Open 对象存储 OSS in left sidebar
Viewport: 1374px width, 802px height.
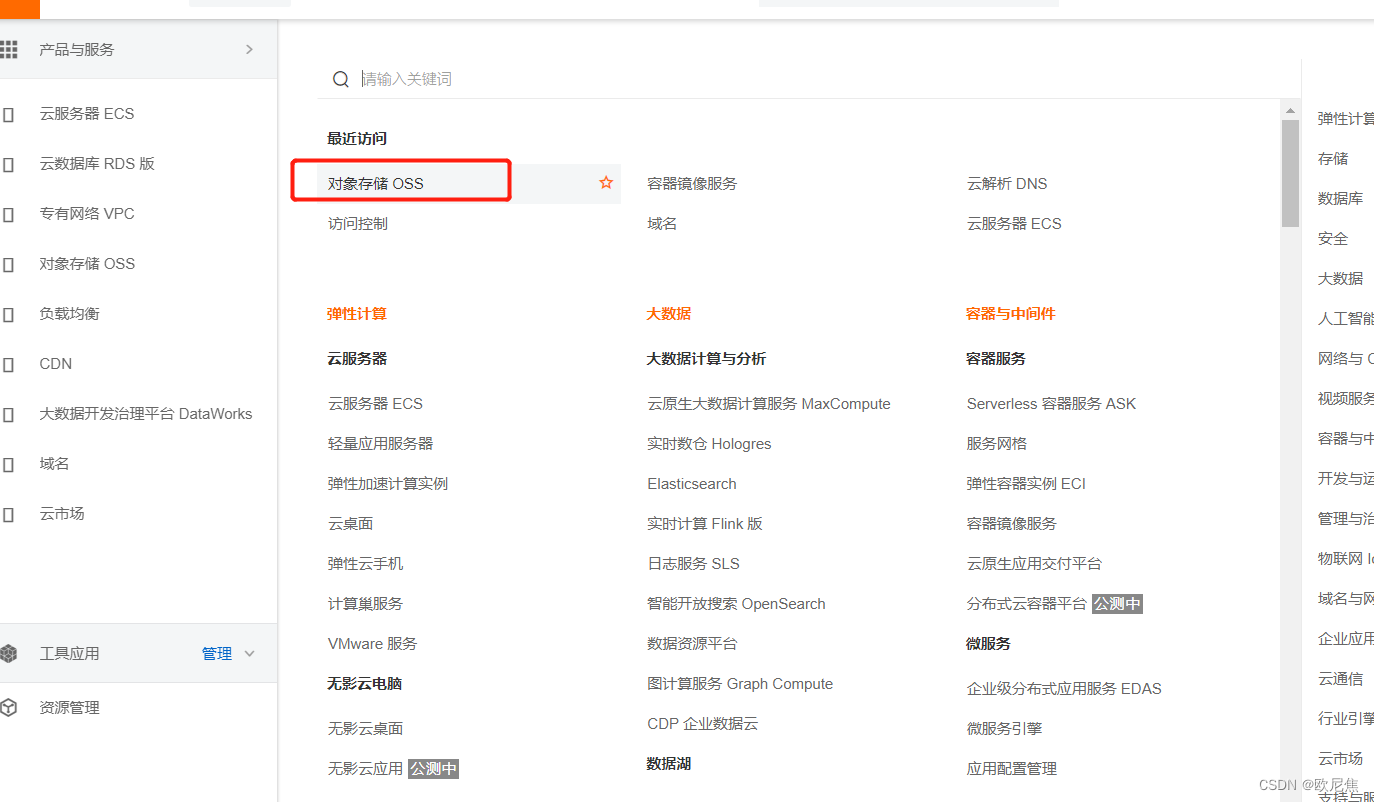[x=87, y=264]
